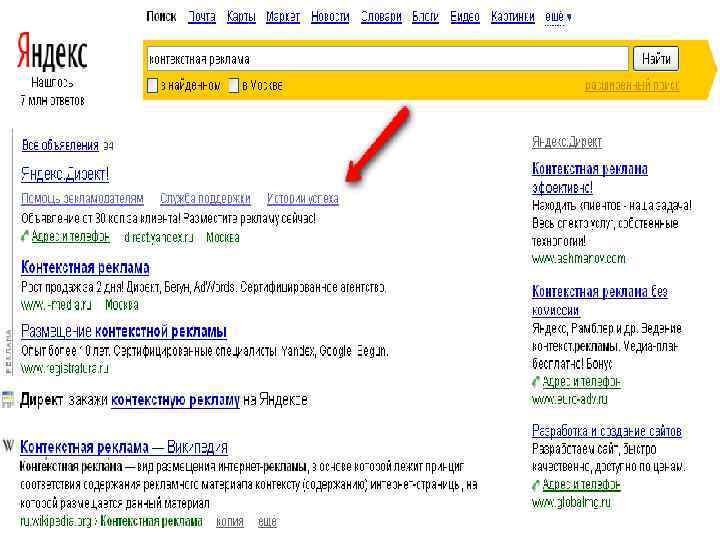Open 'Все объявления' link
This screenshot has height=540, width=720.
coord(60,146)
